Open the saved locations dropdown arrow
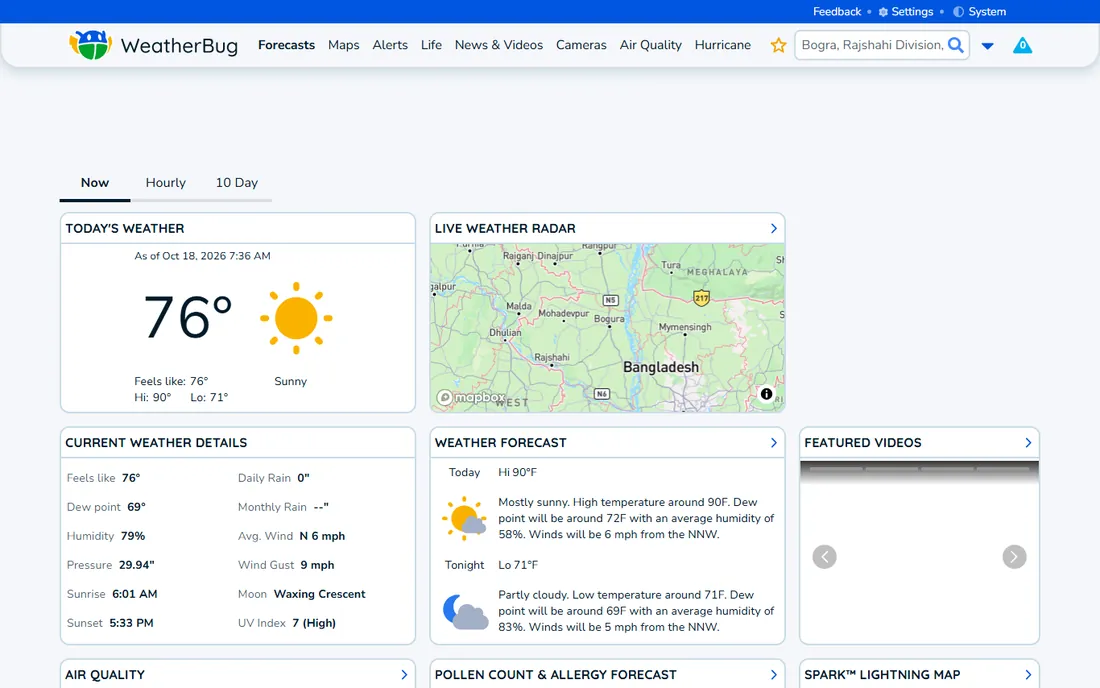The height and width of the screenshot is (688, 1100). coord(987,46)
